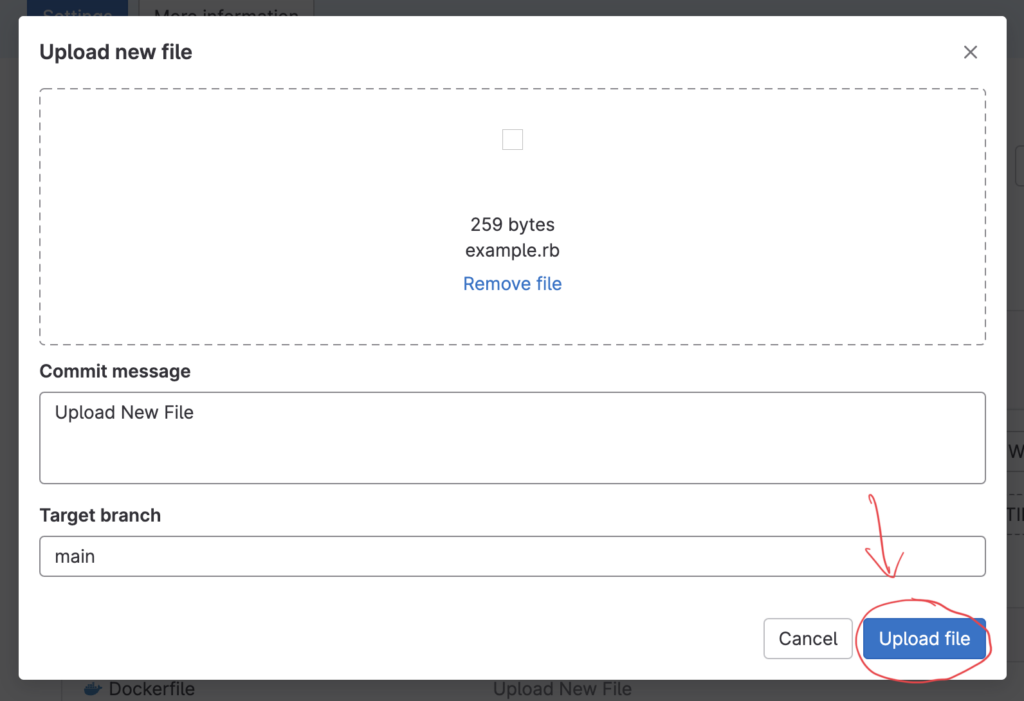Viewport: 1024px width, 701px height.
Task: Select the example.rb file name
Action: click(x=512, y=251)
